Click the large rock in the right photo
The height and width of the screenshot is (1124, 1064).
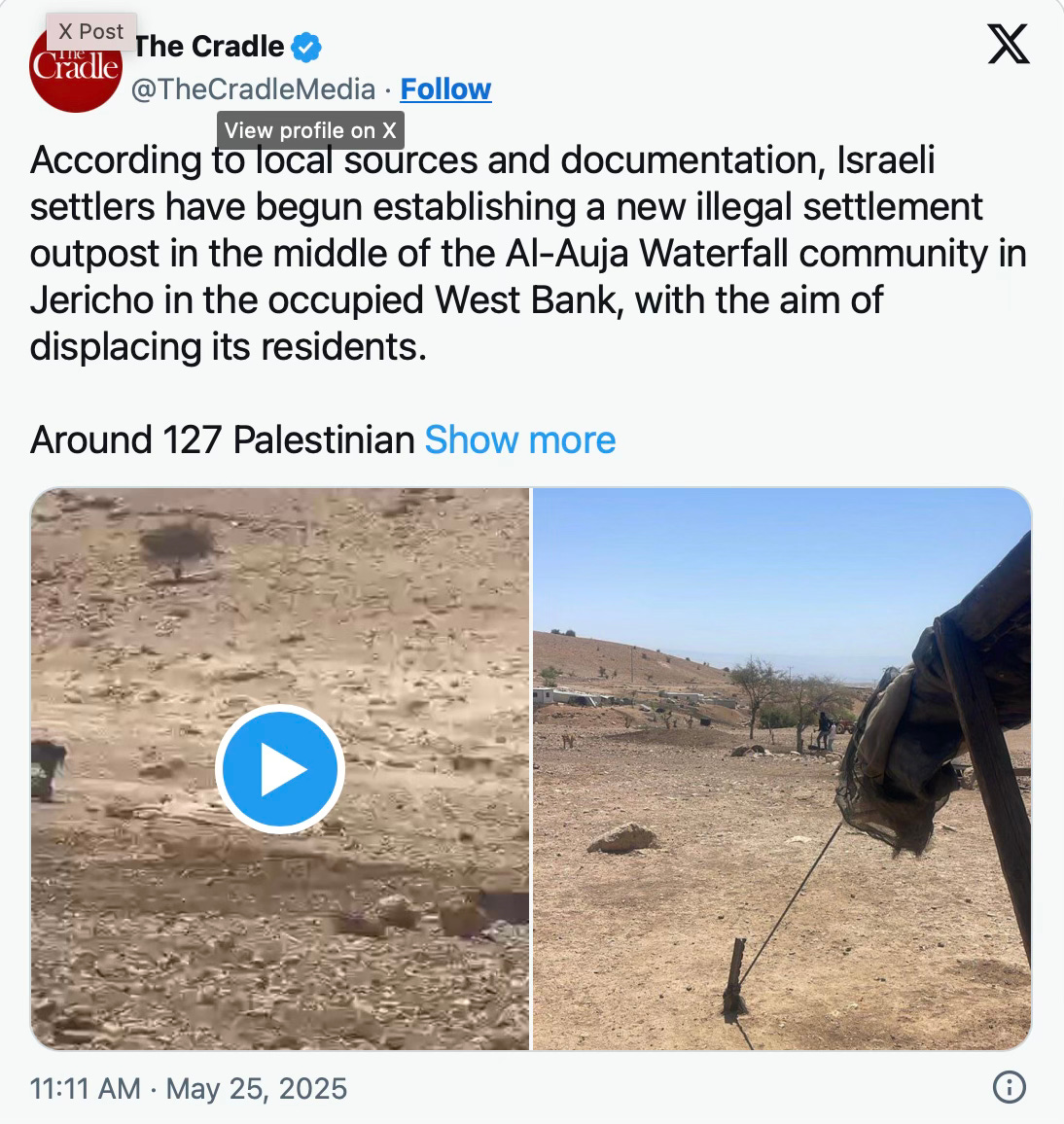coord(622,837)
